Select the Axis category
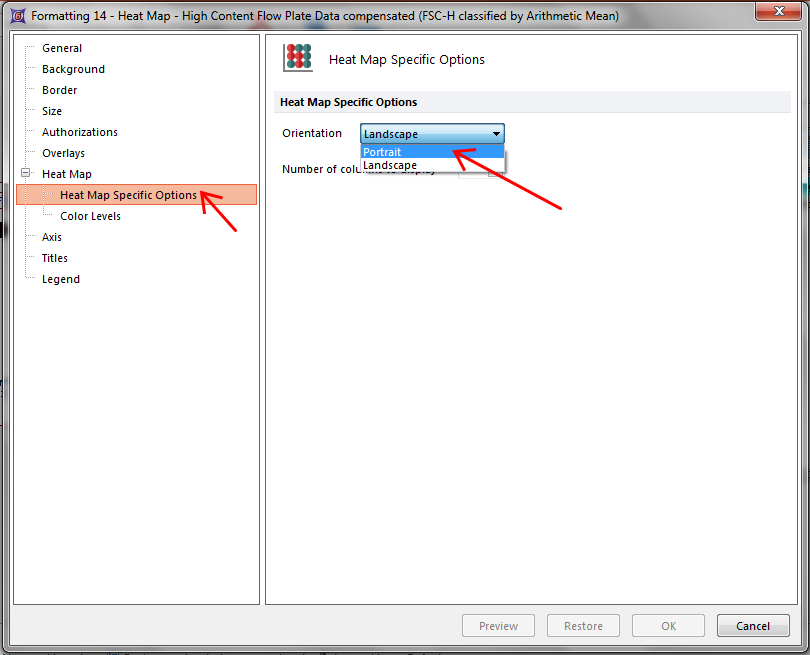 click(x=52, y=237)
